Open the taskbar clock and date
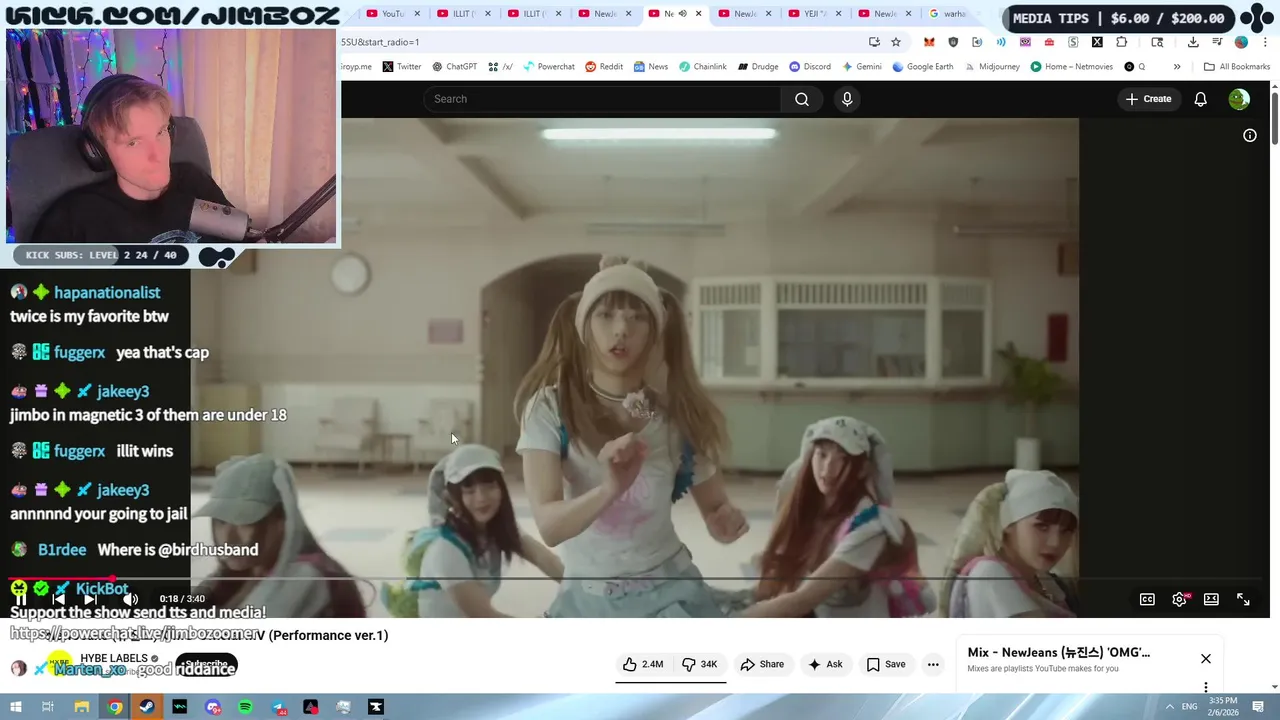 1223,707
